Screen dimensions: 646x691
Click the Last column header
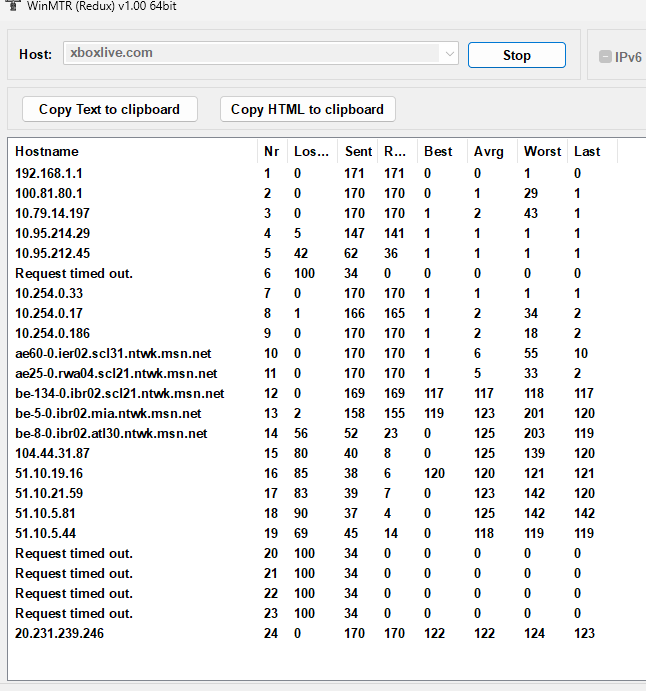tap(587, 151)
